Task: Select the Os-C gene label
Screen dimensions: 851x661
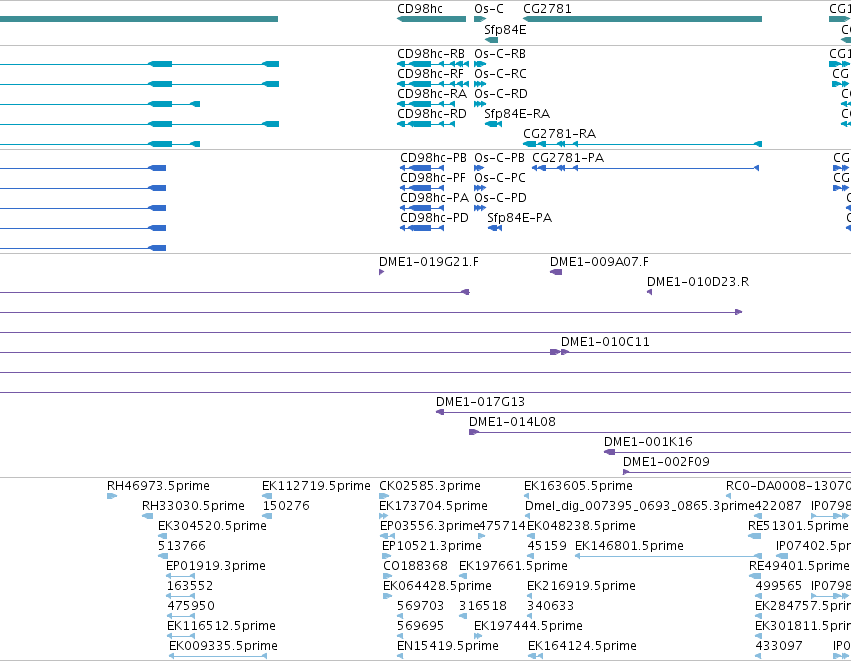Action: pyautogui.click(x=488, y=9)
